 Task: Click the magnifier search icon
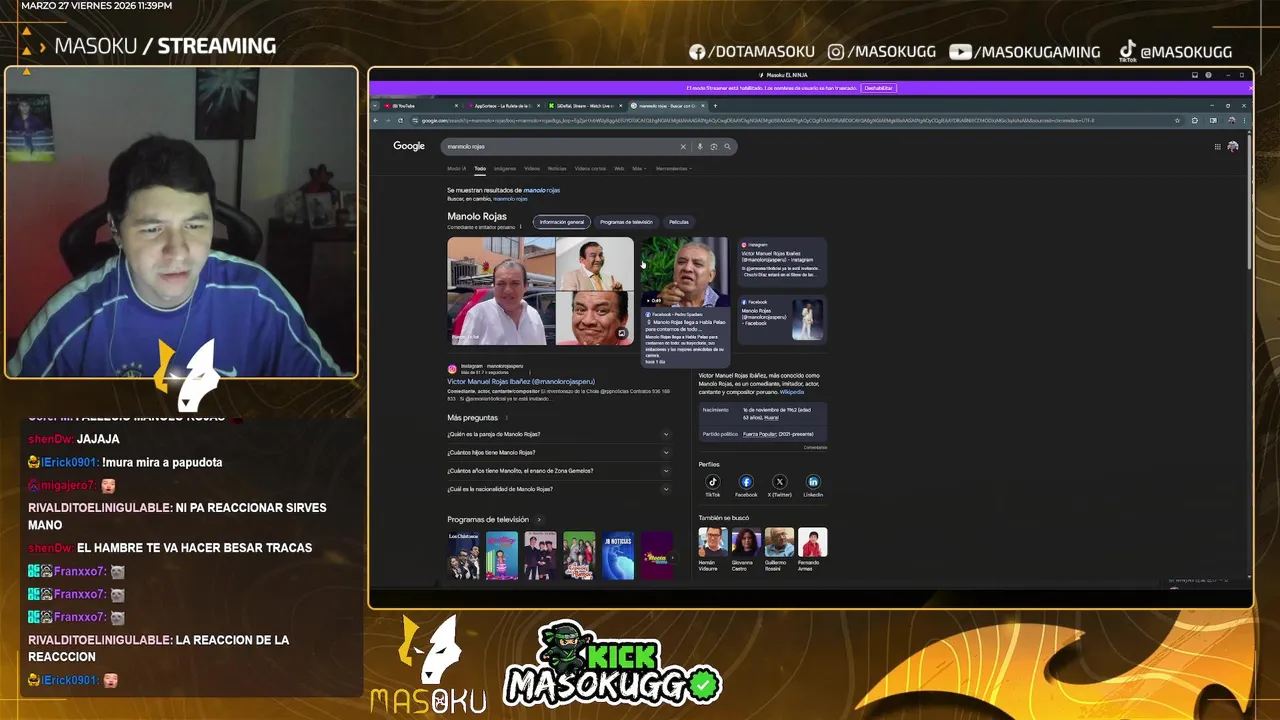(x=727, y=147)
